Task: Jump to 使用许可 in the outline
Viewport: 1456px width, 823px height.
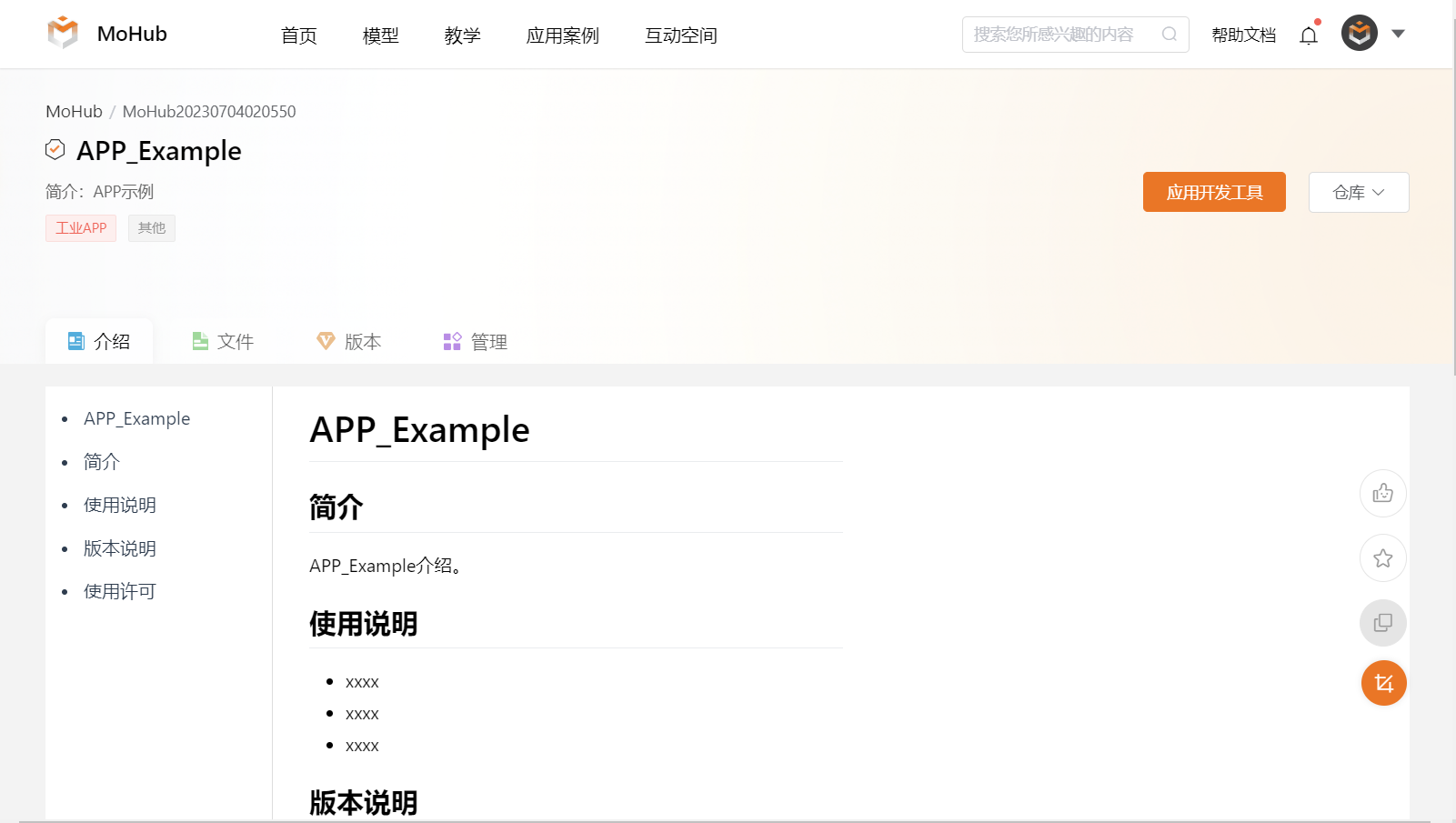Action: click(120, 591)
